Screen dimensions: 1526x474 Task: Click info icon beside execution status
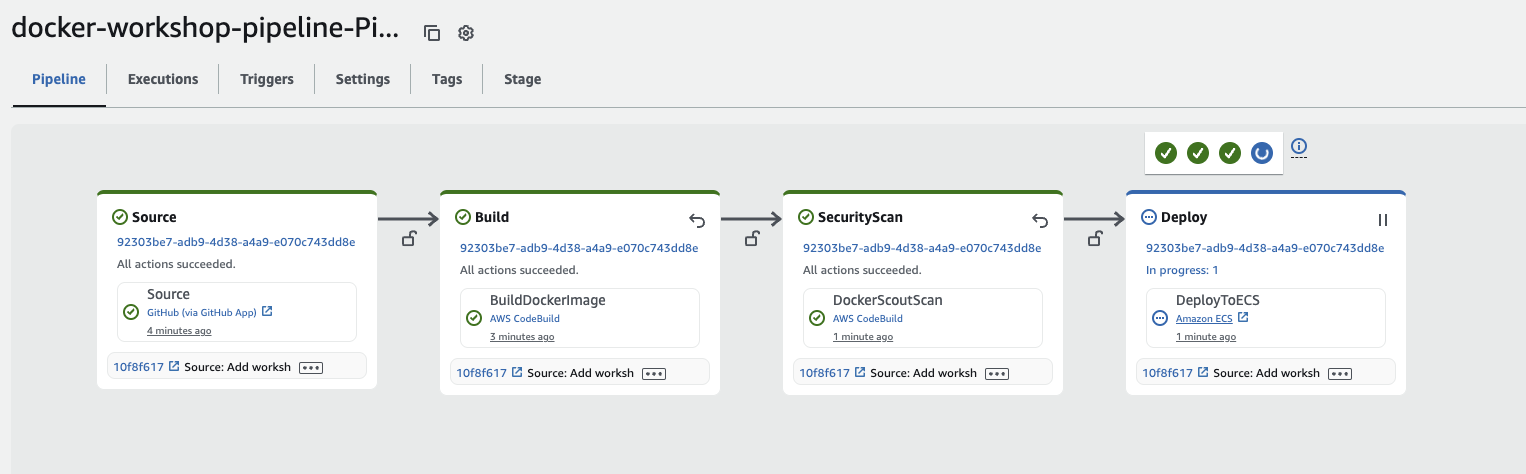[1299, 147]
